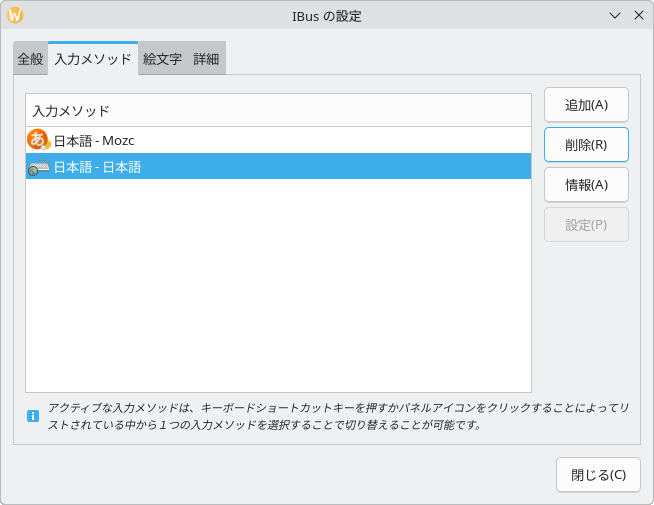Click the keyboard icon beside 日本語 - 日本語
This screenshot has height=505, width=654.
tap(38, 167)
